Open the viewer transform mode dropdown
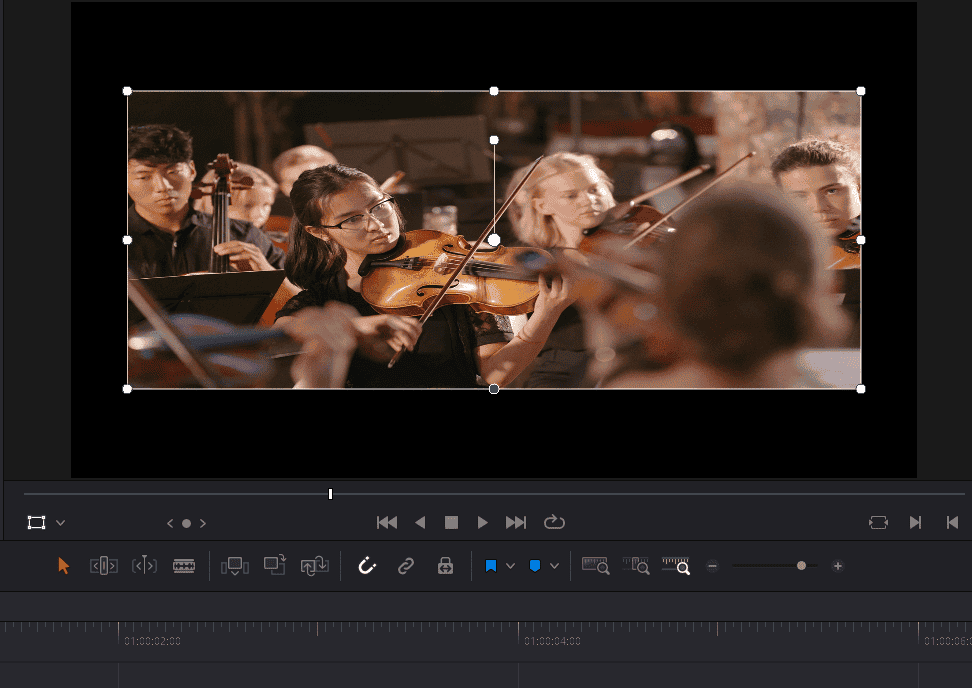The height and width of the screenshot is (688, 972). (x=58, y=522)
